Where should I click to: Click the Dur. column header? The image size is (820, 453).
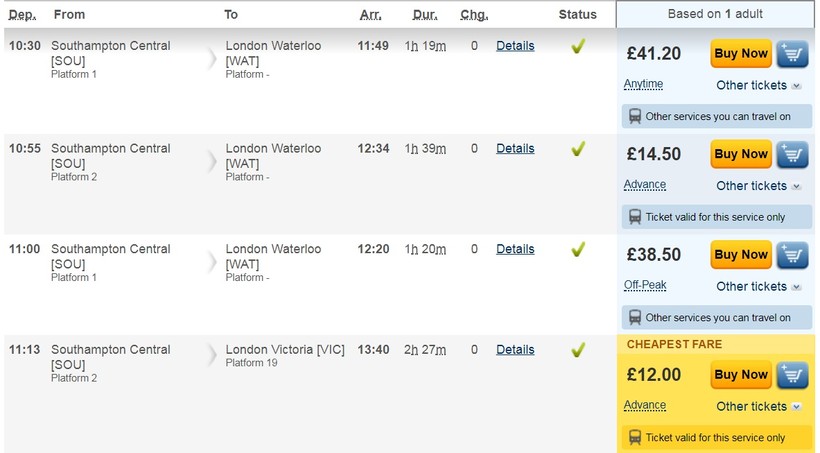pyautogui.click(x=425, y=15)
